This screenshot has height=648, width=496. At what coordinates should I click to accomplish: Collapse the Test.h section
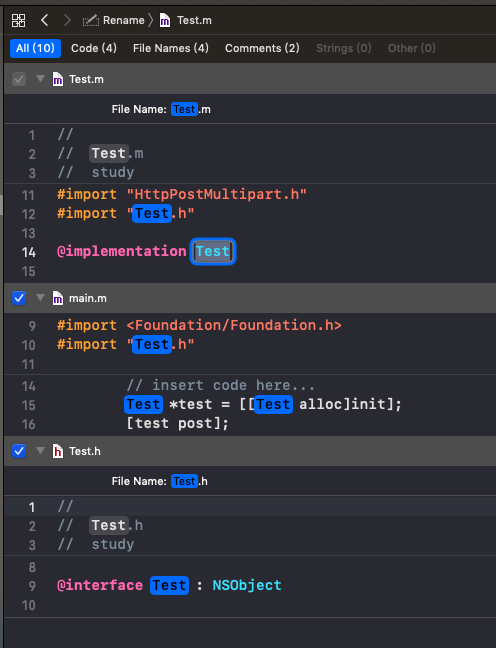[40, 450]
